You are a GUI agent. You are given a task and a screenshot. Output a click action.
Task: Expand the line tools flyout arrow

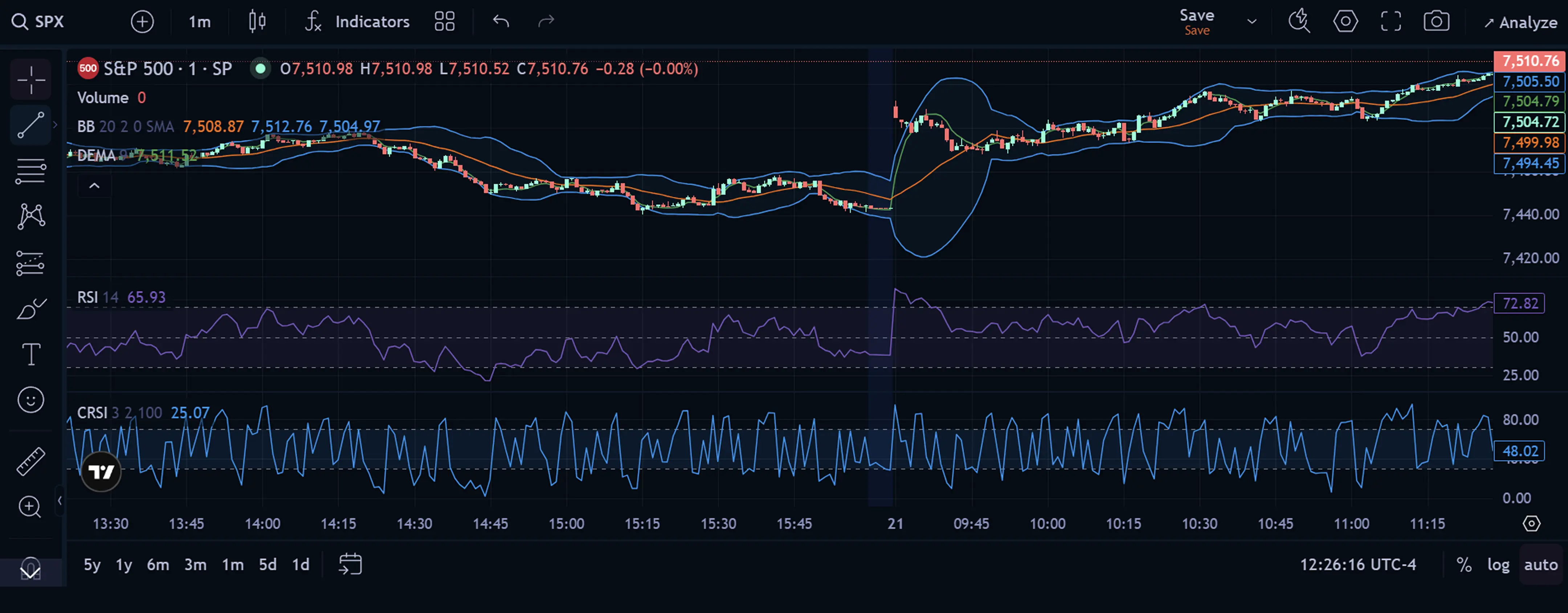[x=56, y=125]
